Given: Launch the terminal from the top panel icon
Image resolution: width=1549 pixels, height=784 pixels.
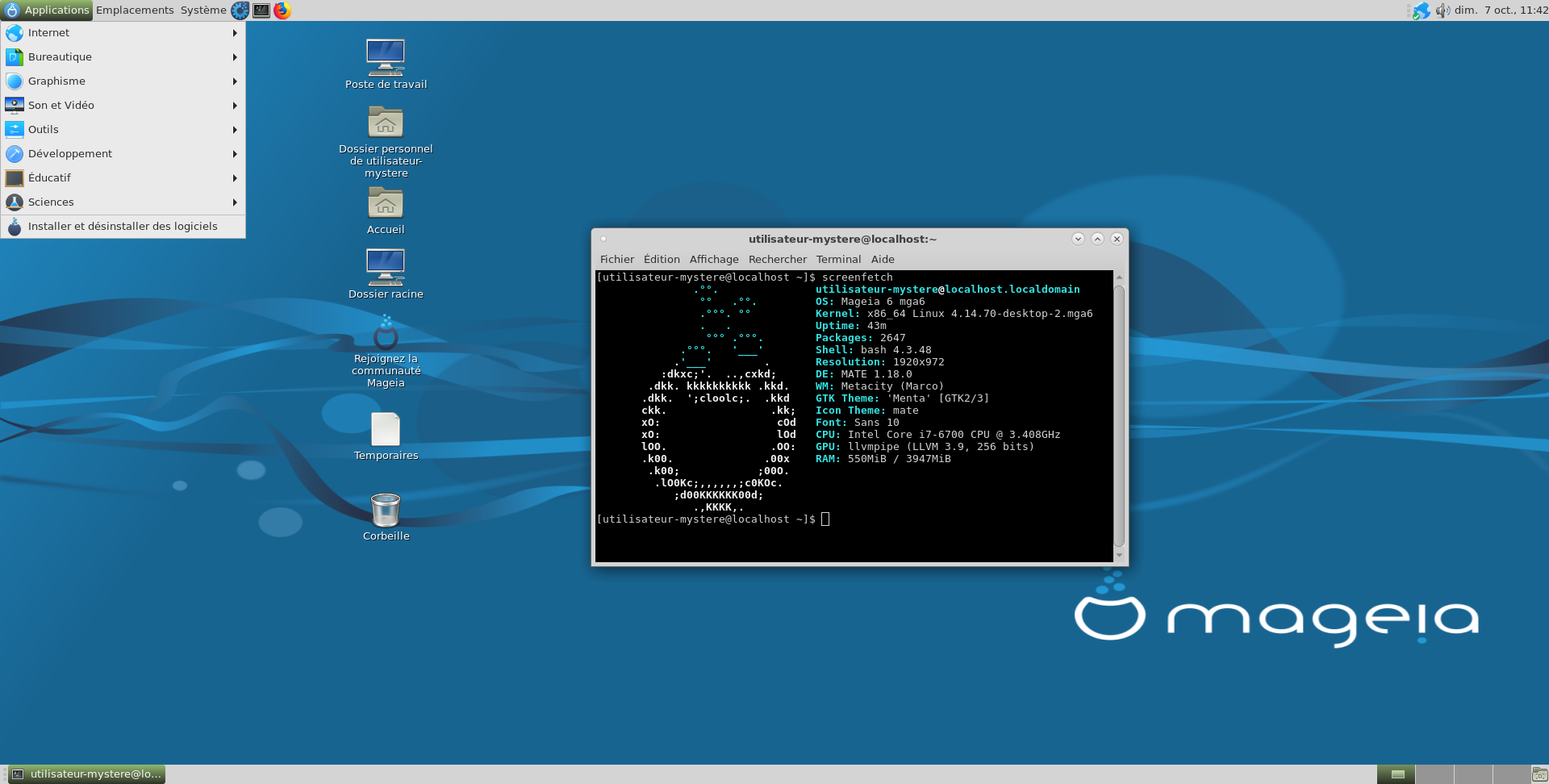Looking at the screenshot, I should click(x=261, y=10).
